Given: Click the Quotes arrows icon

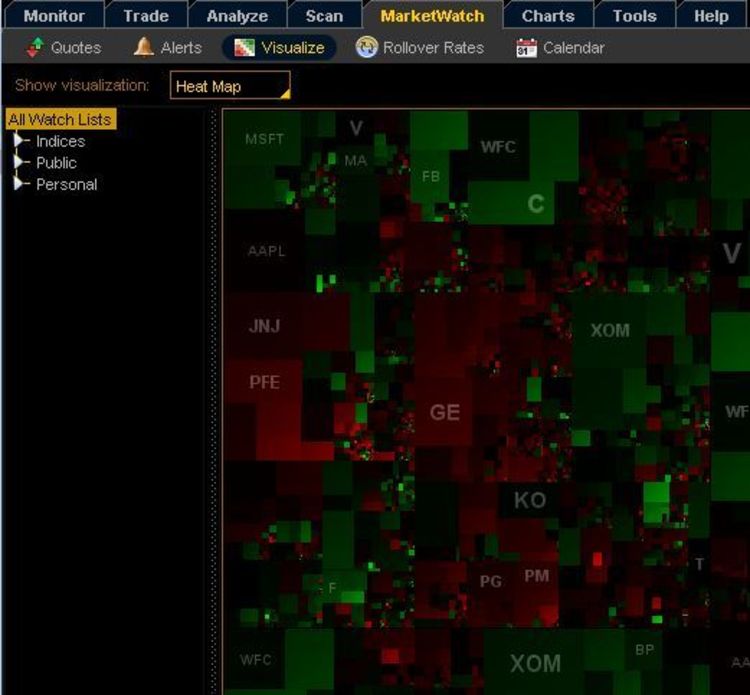Looking at the screenshot, I should click(x=35, y=47).
